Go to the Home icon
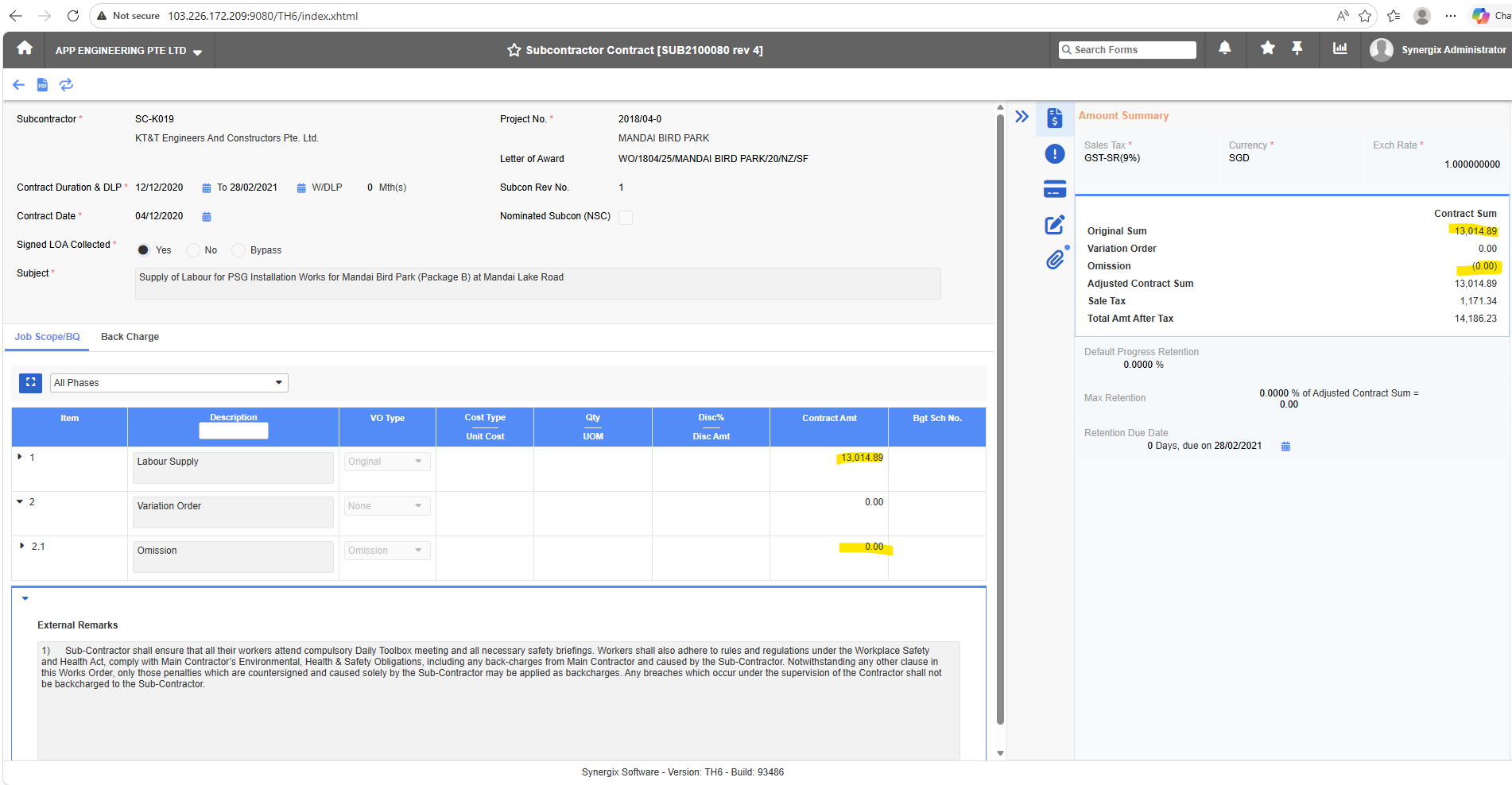This screenshot has width=1512, height=785. 25,48
